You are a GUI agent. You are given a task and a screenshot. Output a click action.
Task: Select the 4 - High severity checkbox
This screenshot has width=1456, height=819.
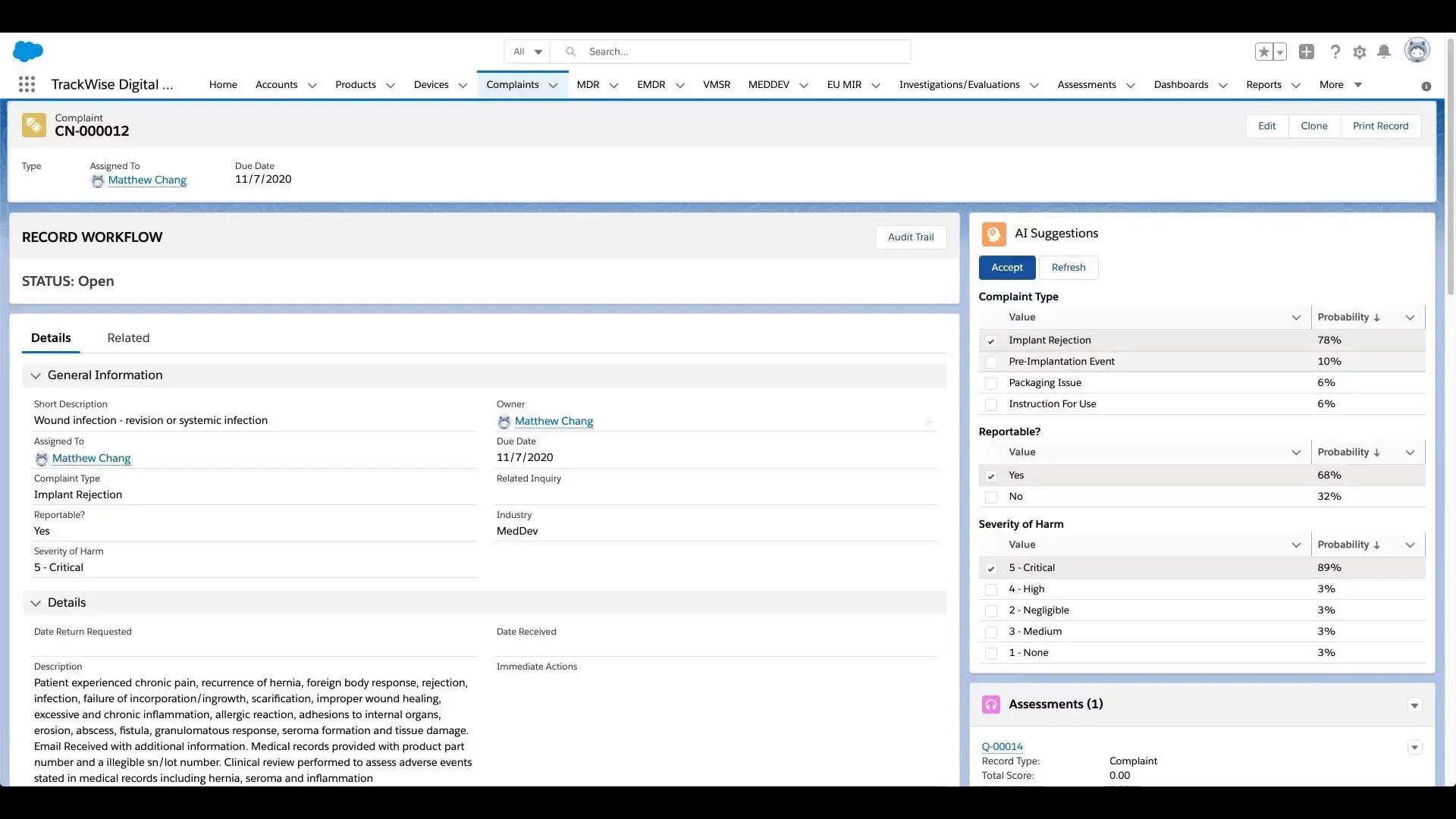tap(991, 589)
